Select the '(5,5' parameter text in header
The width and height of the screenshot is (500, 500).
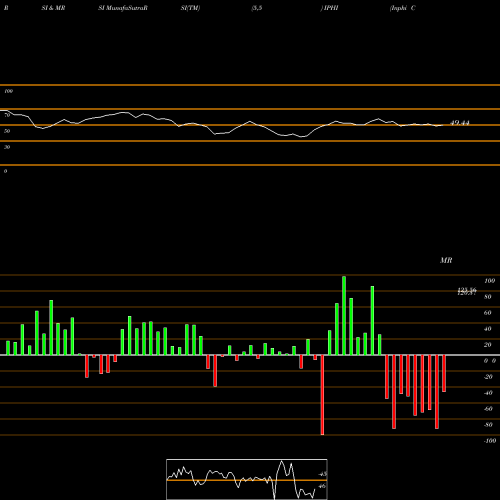[x=257, y=8]
